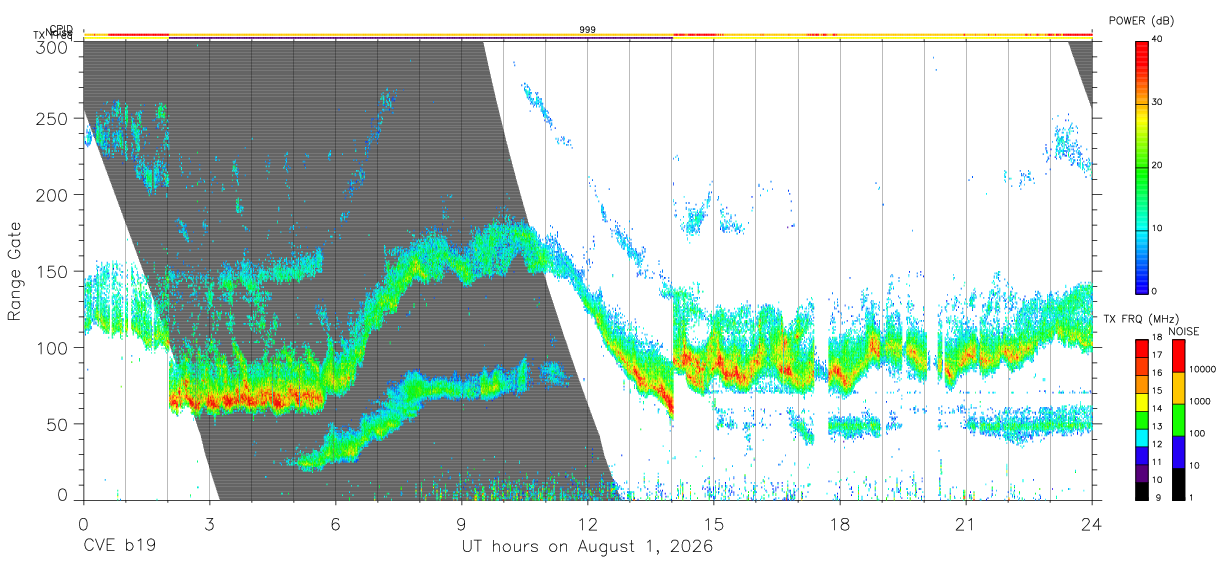
Task: Select the TX FRQ colorbar cyan 12-13 MHz segment
Action: [x=1142, y=437]
